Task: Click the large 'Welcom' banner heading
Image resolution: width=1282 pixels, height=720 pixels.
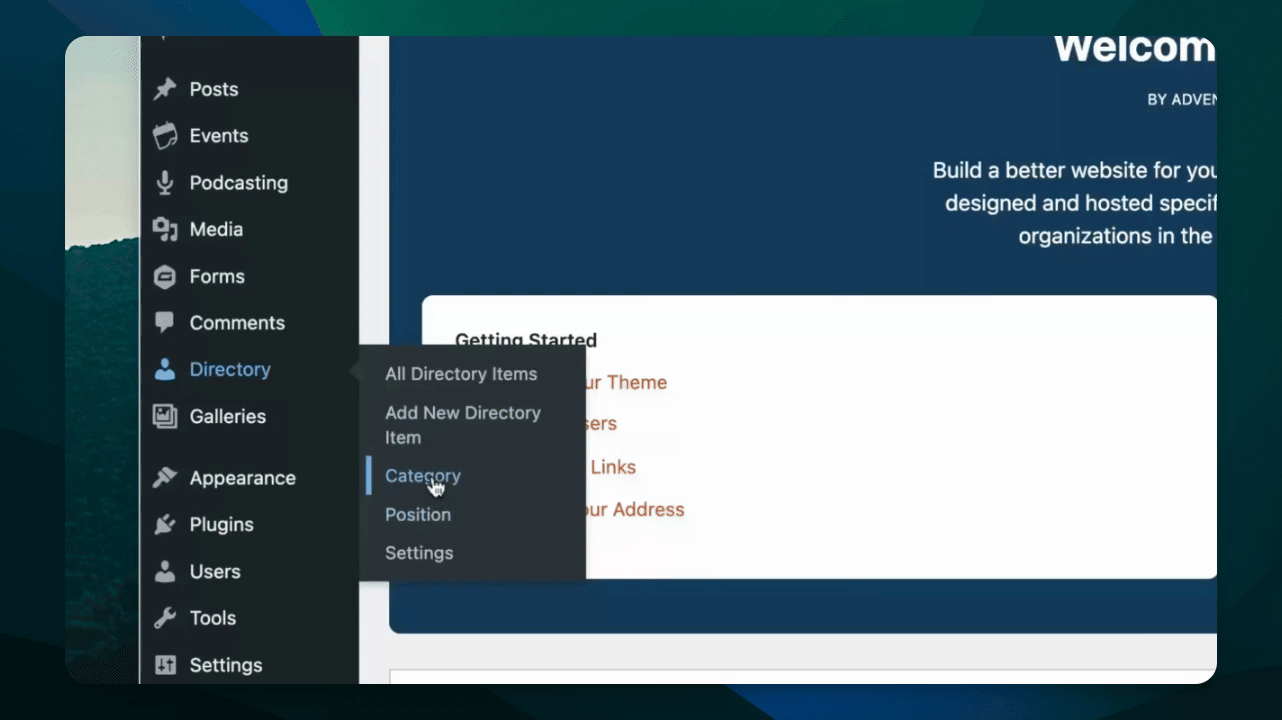Action: pos(1135,48)
